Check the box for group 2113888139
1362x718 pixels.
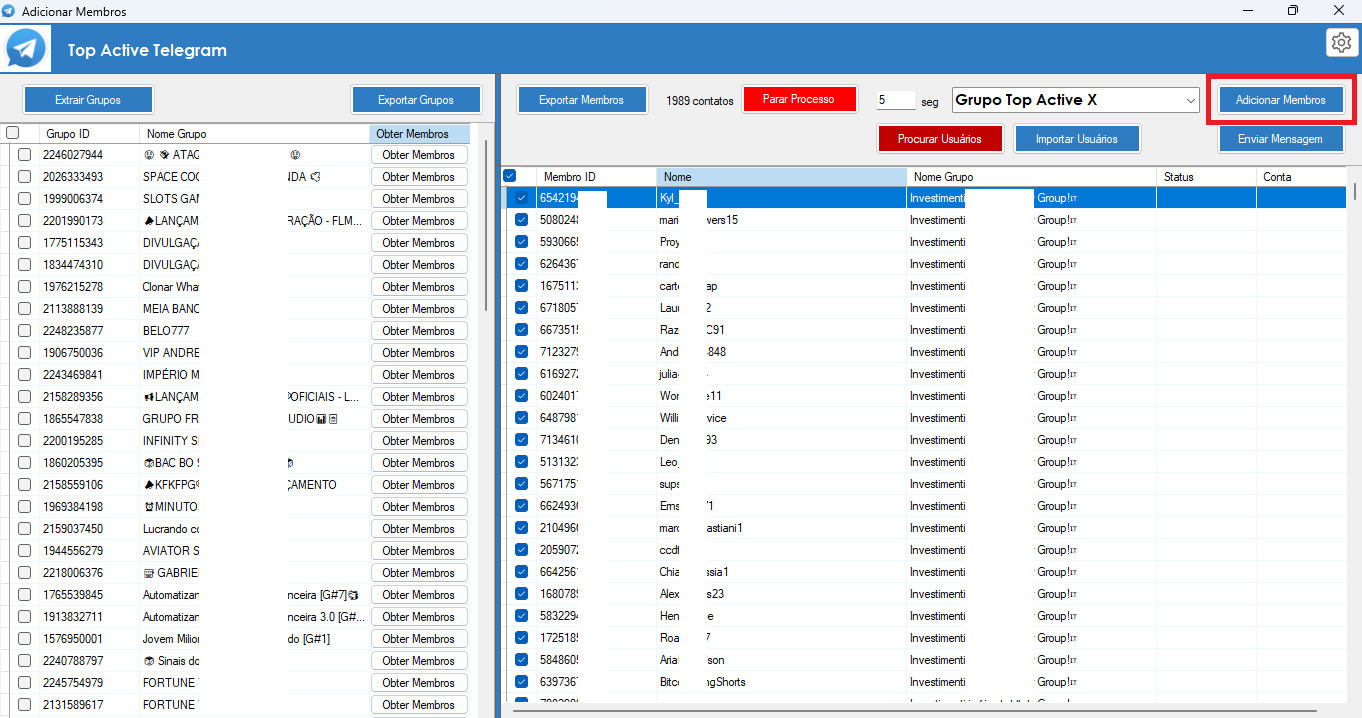(24, 309)
